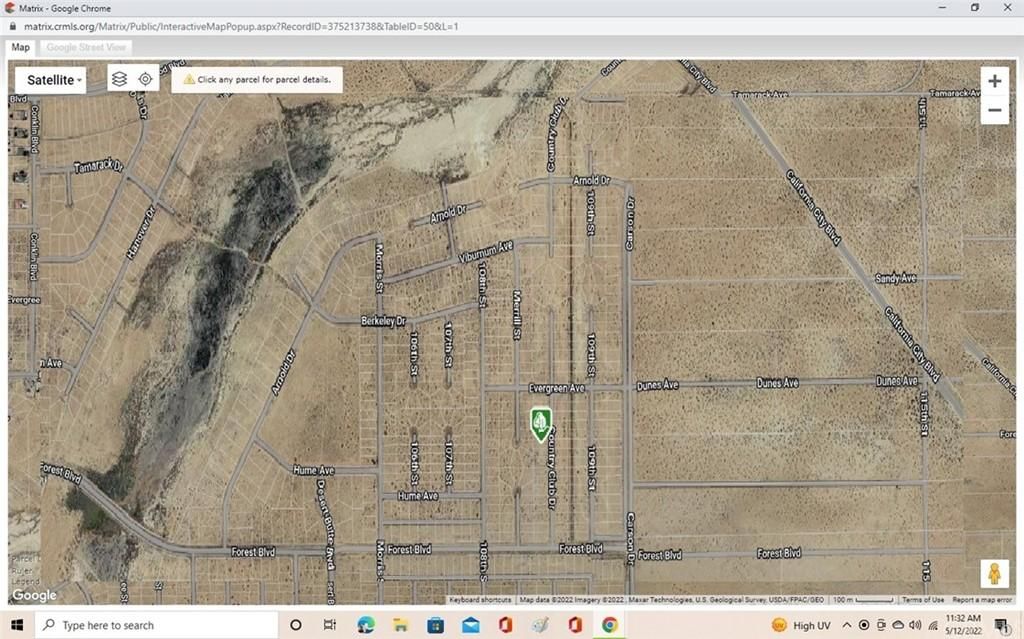Select the Street View pegman icon
The image size is (1024, 639).
pos(994,574)
